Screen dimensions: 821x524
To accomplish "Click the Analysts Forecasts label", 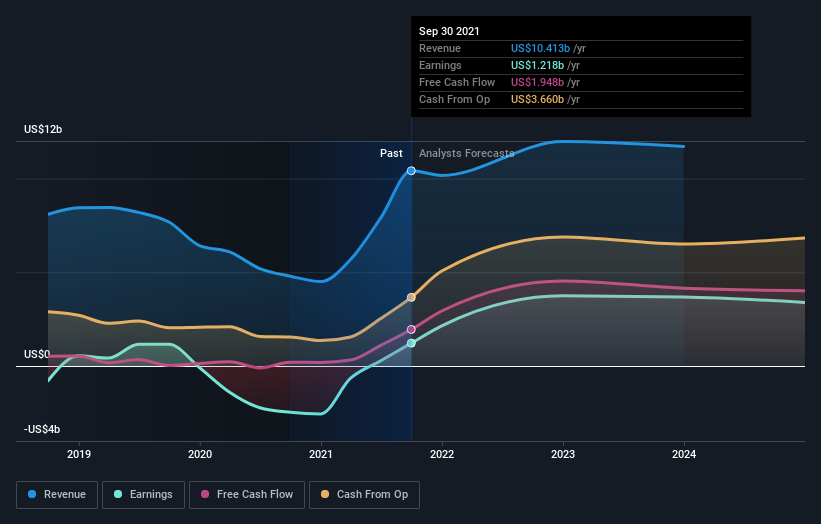I will (x=467, y=153).
